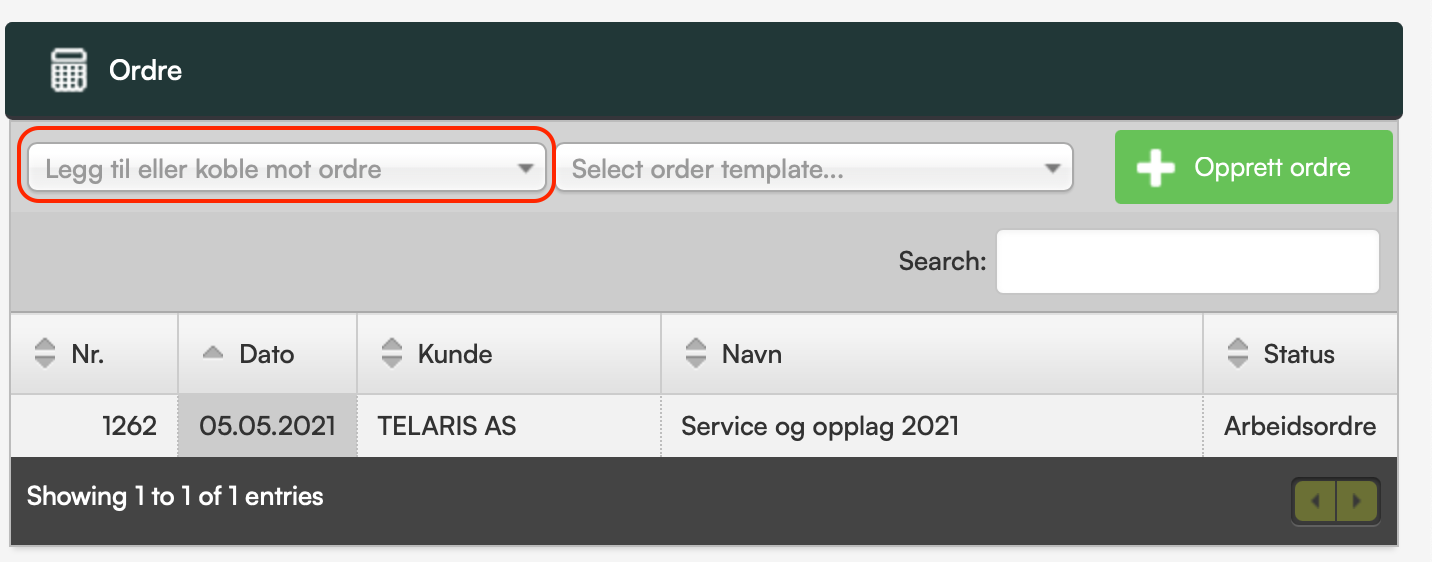Click the plus icon in Opprett ordre

1156,167
